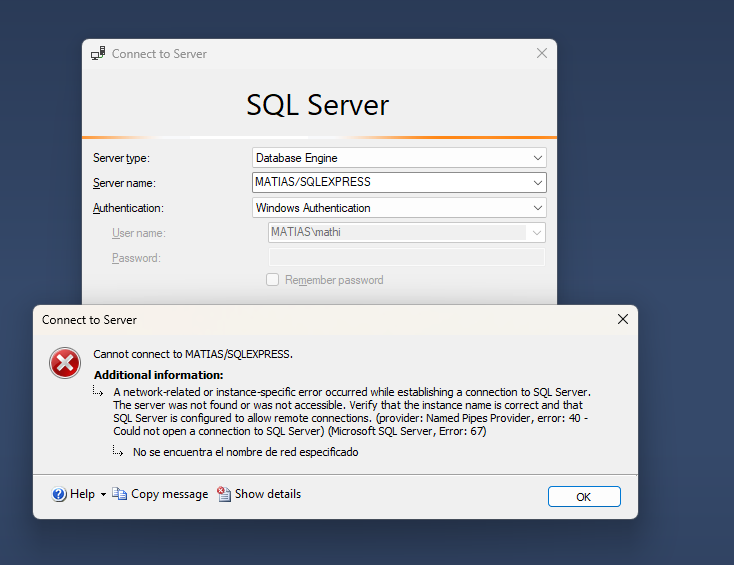The width and height of the screenshot is (734, 565).
Task: Click the arrow icon beside 'No se encuentra'
Action: pyautogui.click(x=117, y=451)
